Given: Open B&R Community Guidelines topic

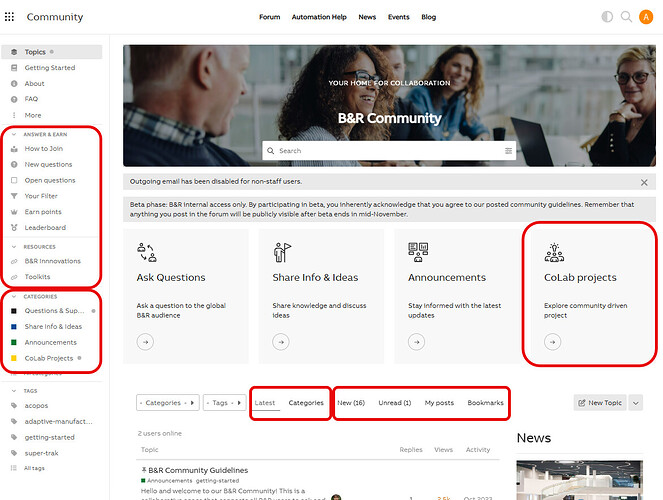Looking at the screenshot, I should pos(198,470).
